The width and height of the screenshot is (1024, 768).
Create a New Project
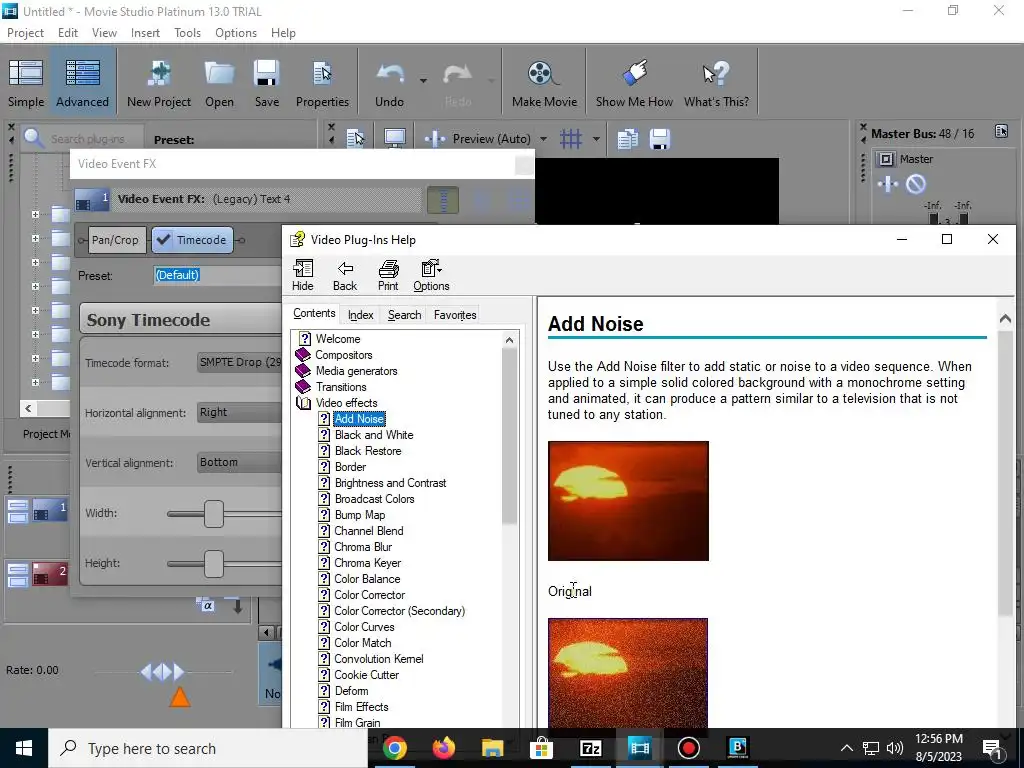(x=159, y=83)
